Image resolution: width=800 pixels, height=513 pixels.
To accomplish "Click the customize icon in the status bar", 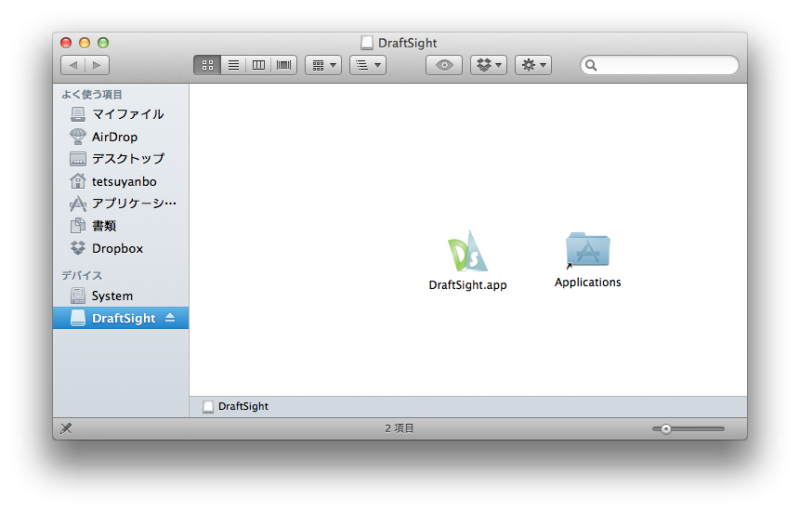I will [66, 428].
